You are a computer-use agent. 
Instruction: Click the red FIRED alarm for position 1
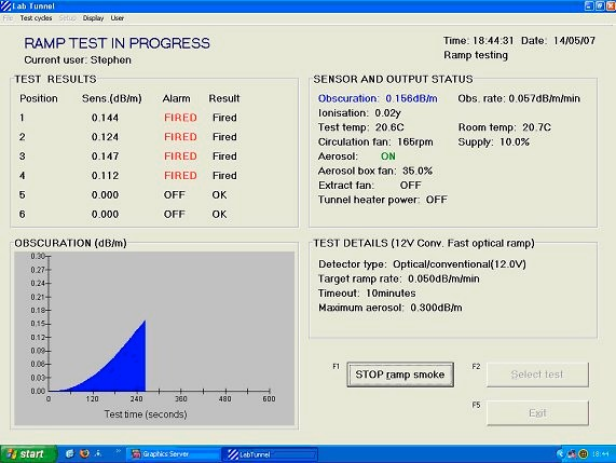click(x=180, y=118)
